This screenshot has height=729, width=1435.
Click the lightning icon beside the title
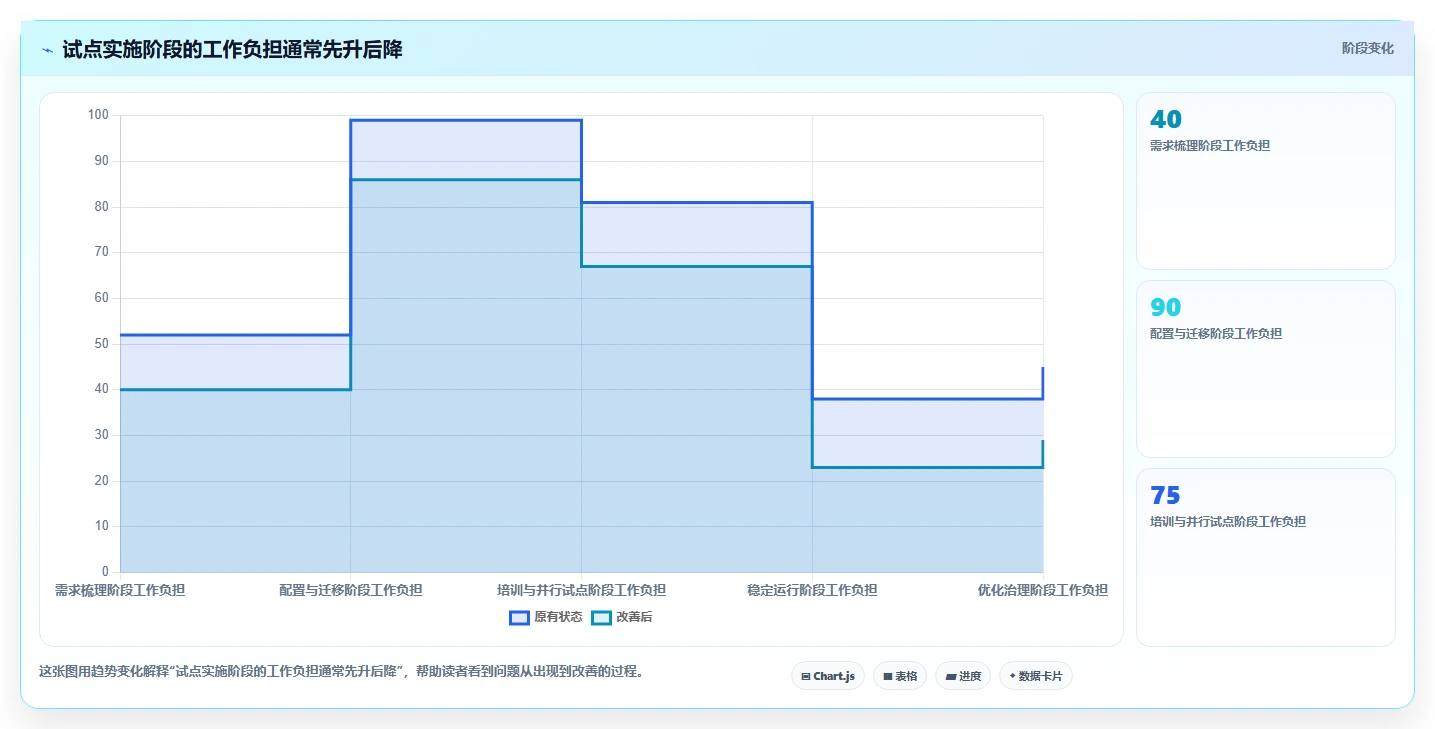(47, 50)
